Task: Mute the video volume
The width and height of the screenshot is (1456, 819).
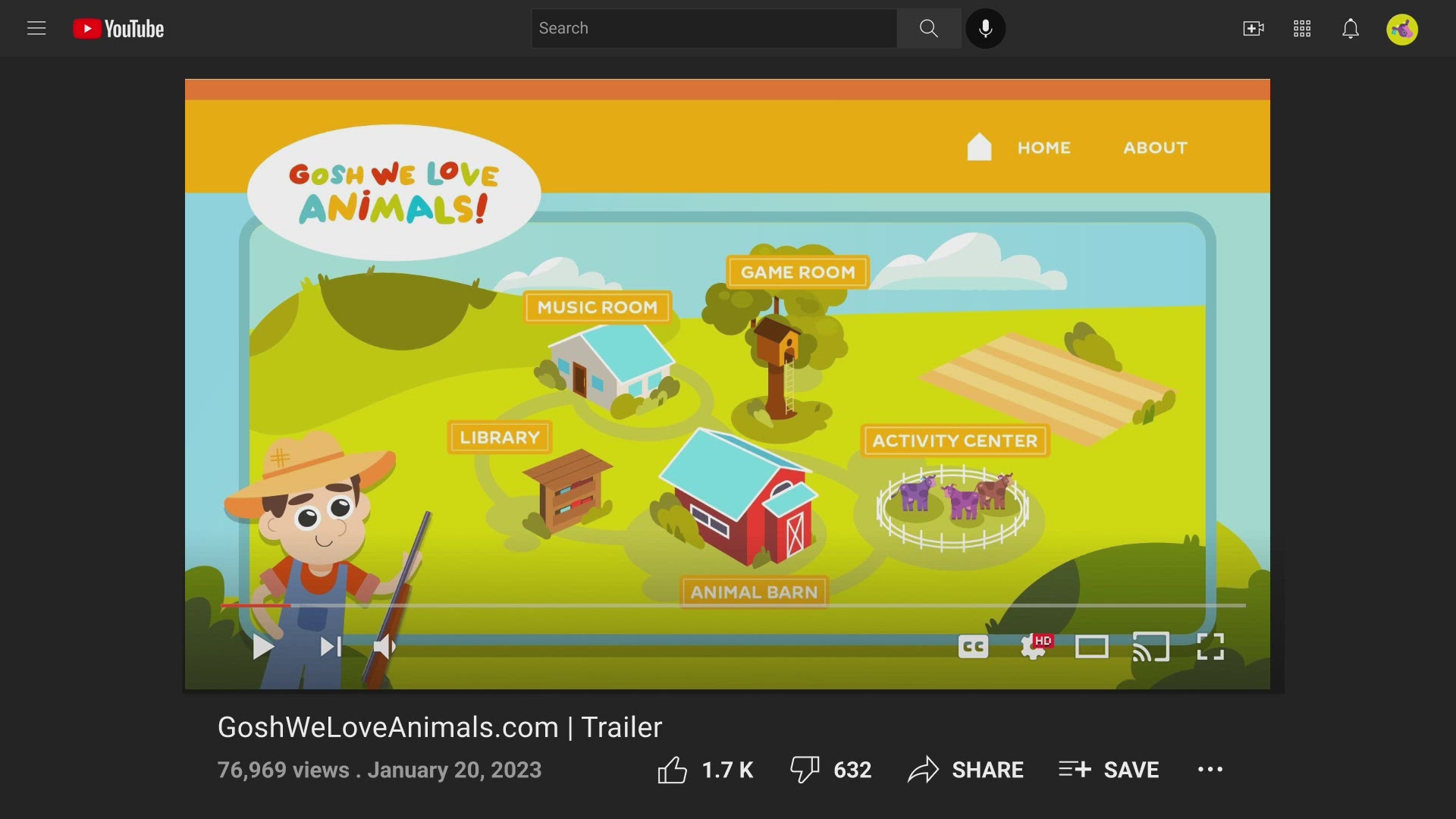Action: coord(385,647)
